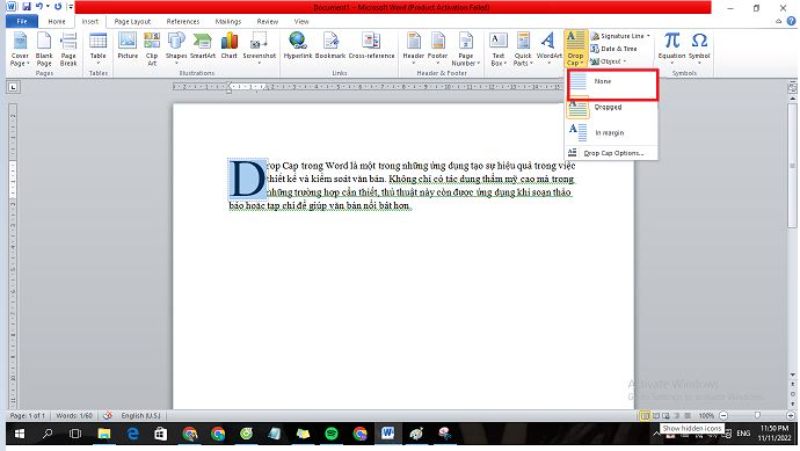Click English (U.S.) language indicator
The image size is (800, 451).
tap(141, 416)
